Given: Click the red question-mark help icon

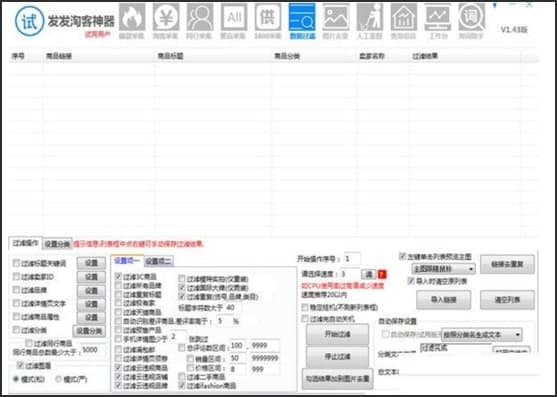Looking at the screenshot, I should click(x=382, y=274).
